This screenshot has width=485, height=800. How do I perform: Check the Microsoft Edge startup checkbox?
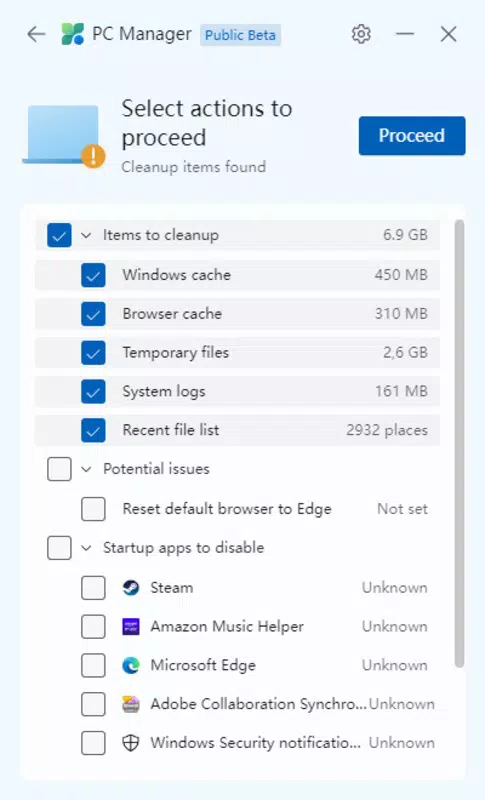(x=93, y=665)
